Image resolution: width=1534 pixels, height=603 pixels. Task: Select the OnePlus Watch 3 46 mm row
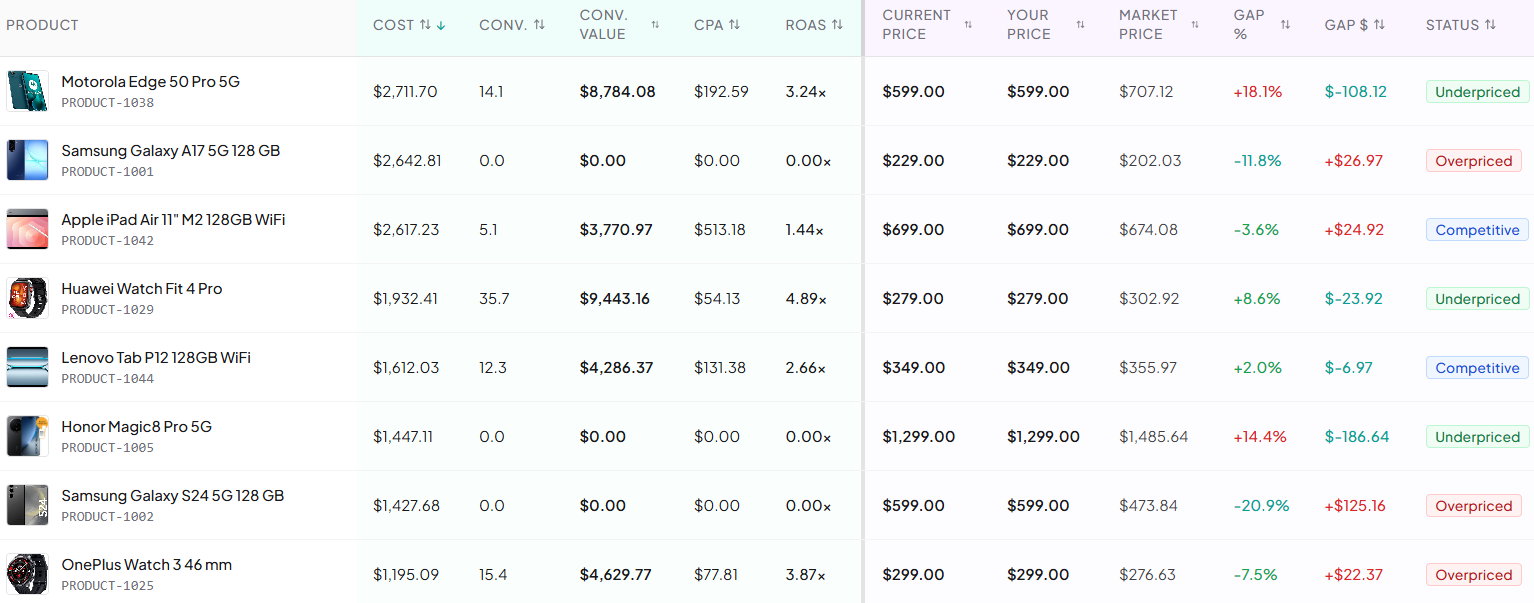[x=146, y=564]
